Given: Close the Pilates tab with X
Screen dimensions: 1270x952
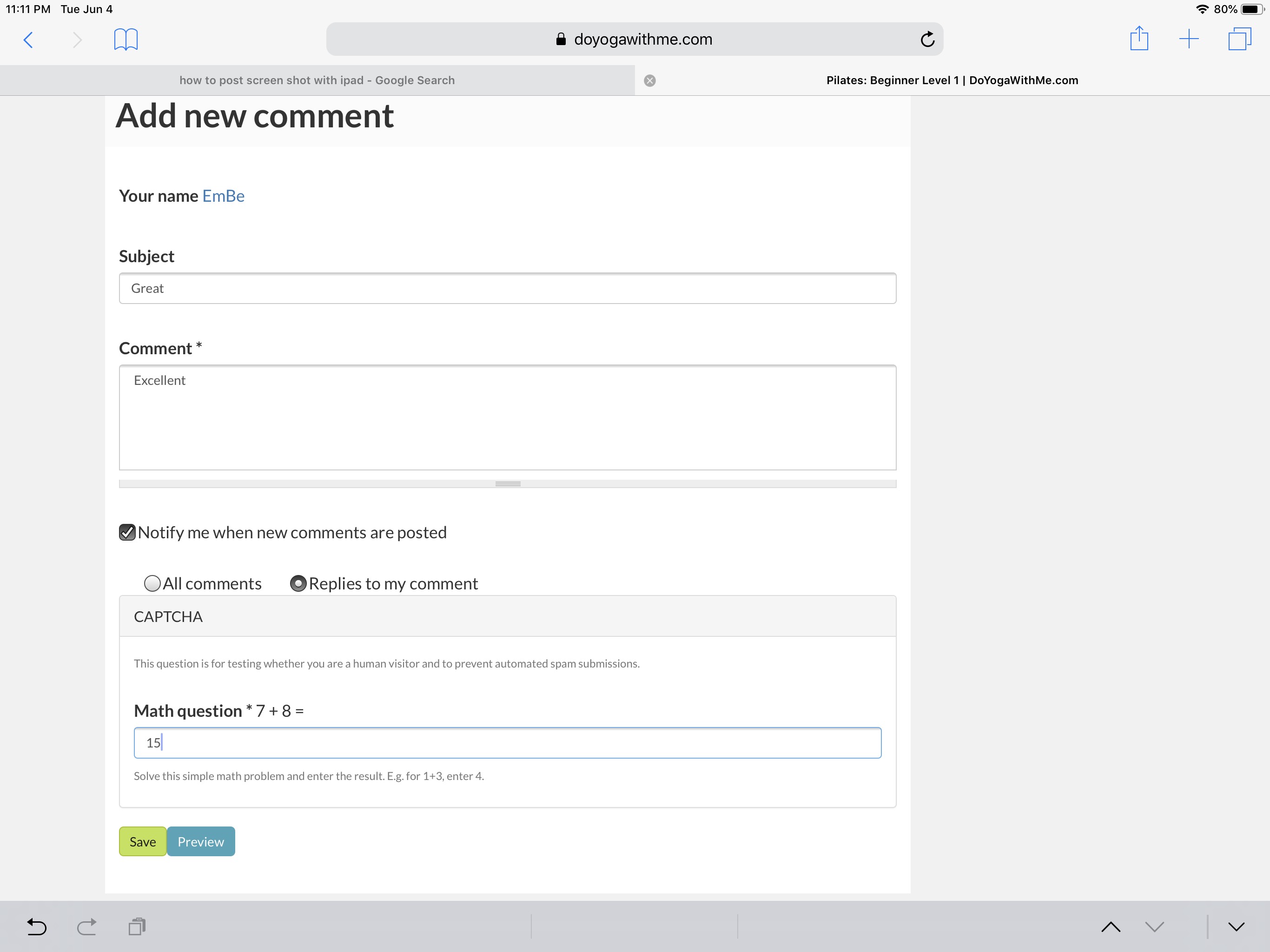Looking at the screenshot, I should (x=649, y=80).
